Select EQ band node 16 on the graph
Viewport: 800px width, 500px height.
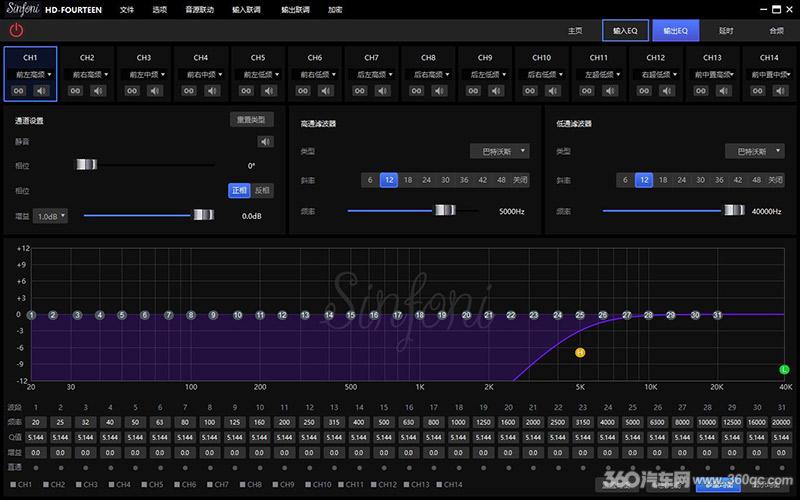tap(374, 315)
